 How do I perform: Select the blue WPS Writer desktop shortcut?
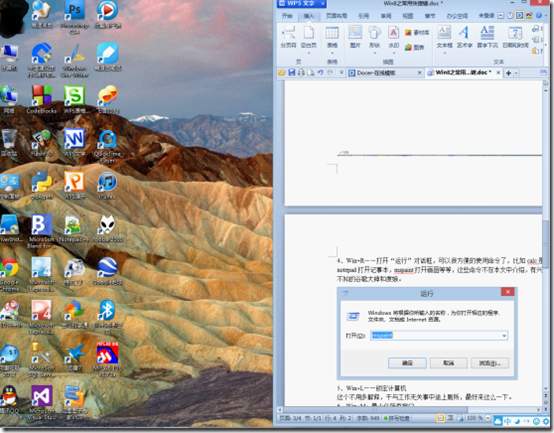pos(75,142)
